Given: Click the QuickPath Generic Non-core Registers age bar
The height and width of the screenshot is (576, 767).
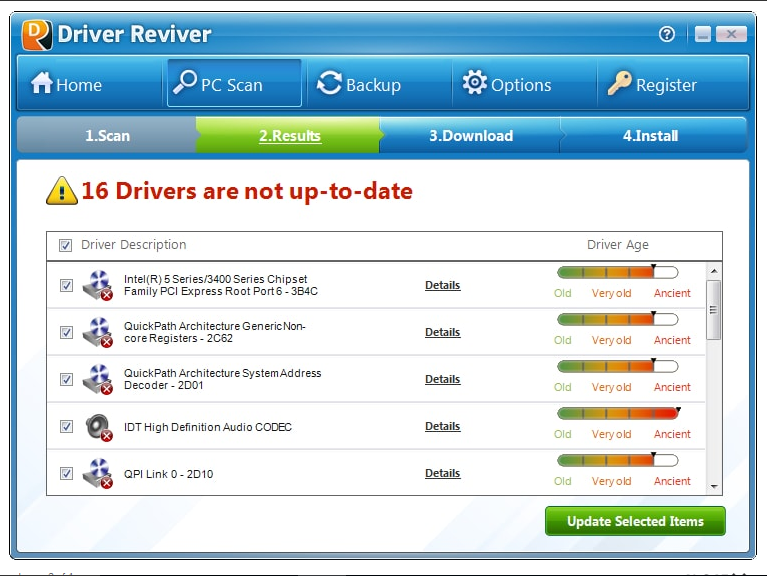Looking at the screenshot, I should point(618,319).
